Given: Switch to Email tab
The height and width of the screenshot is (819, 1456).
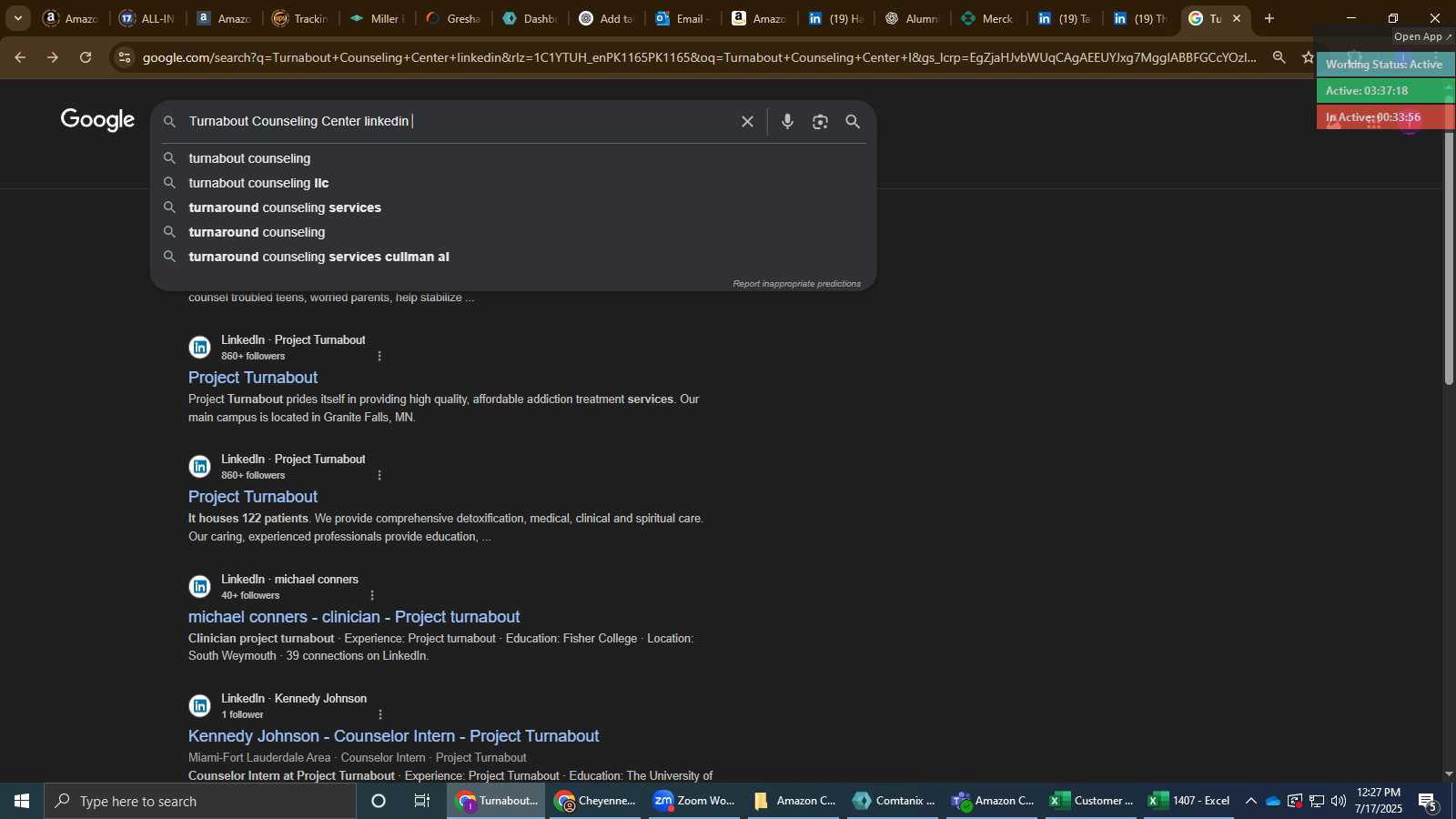Looking at the screenshot, I should coord(682,18).
